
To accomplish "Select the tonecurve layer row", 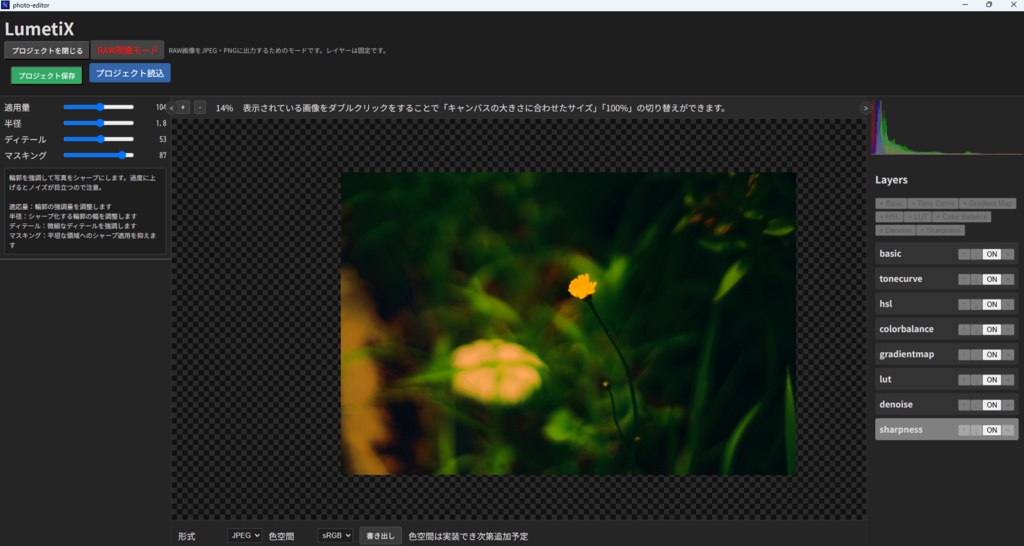I will click(x=946, y=279).
